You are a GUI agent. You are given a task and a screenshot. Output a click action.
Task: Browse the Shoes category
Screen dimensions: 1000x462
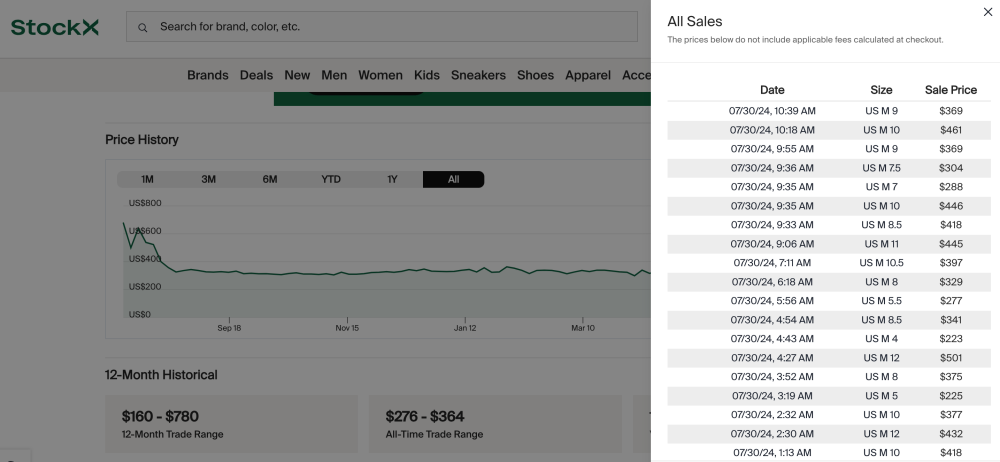(x=535, y=75)
